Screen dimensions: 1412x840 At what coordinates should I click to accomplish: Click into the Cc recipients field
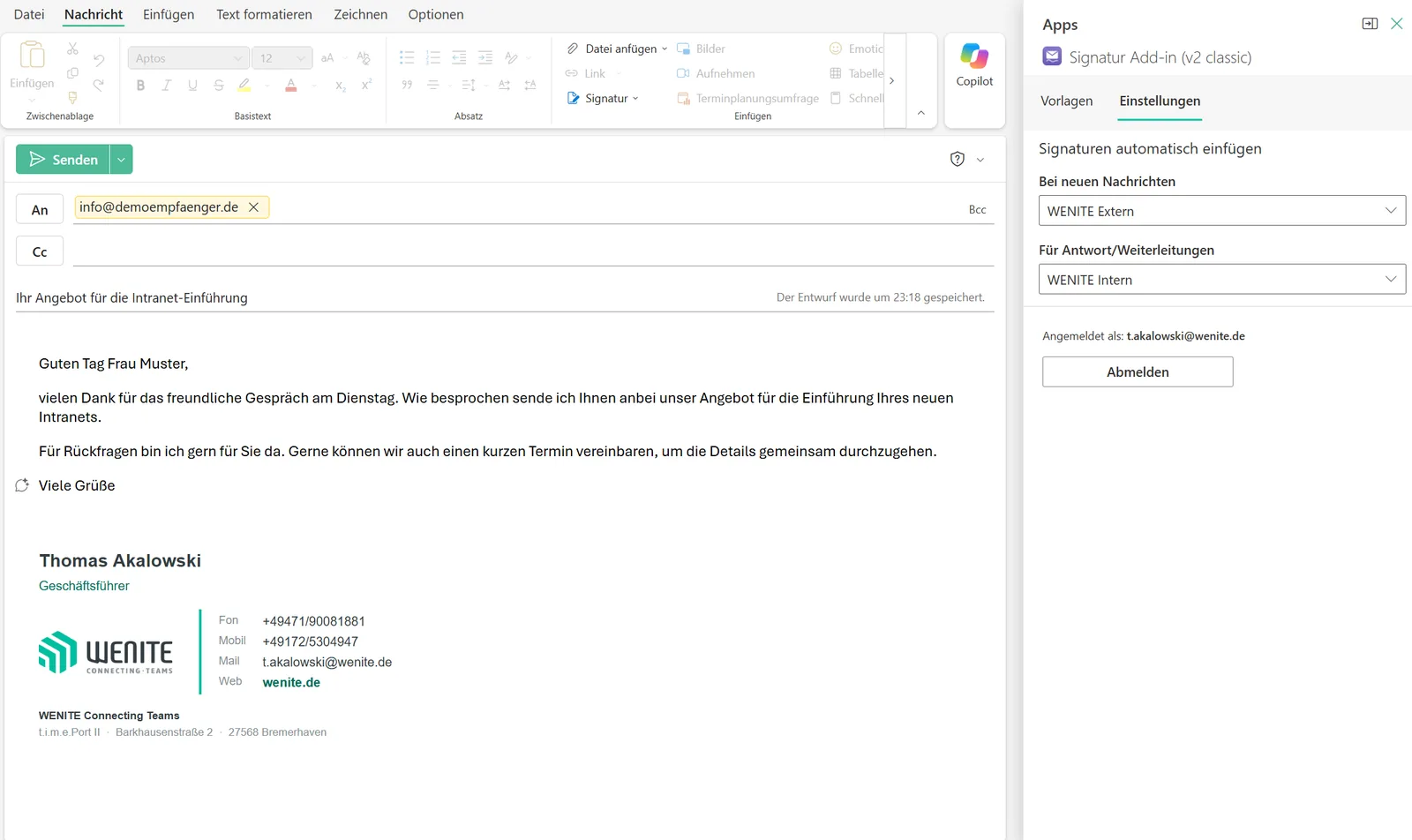[x=533, y=251]
